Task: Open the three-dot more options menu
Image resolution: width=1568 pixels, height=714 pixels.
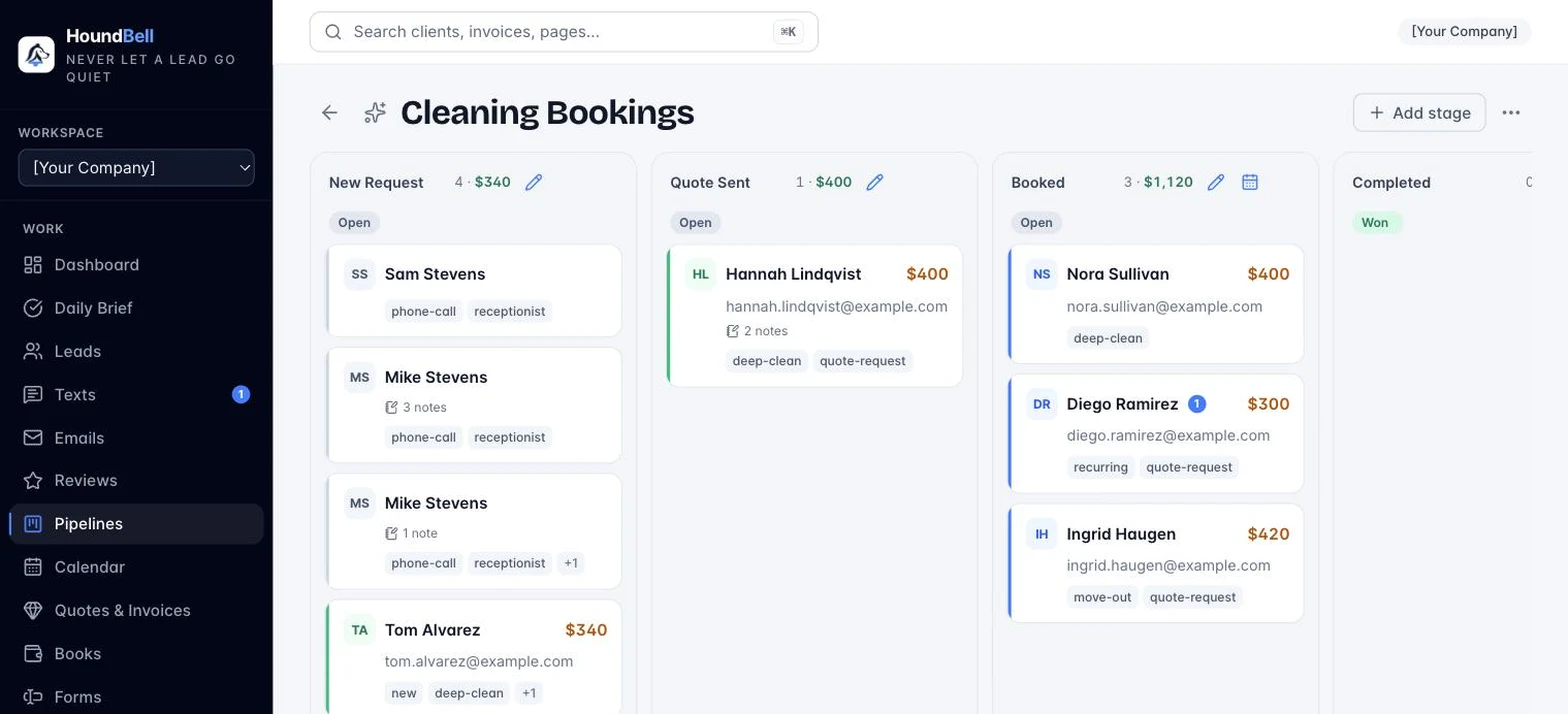Action: click(x=1511, y=113)
